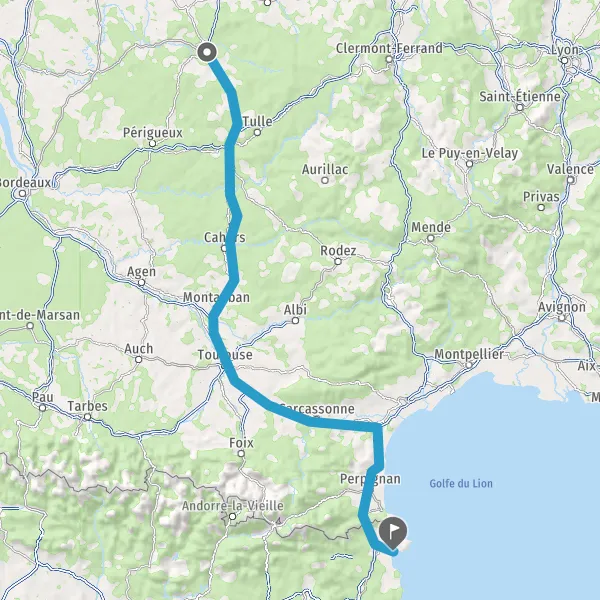Select the Montpellier city marker

tap(469, 365)
